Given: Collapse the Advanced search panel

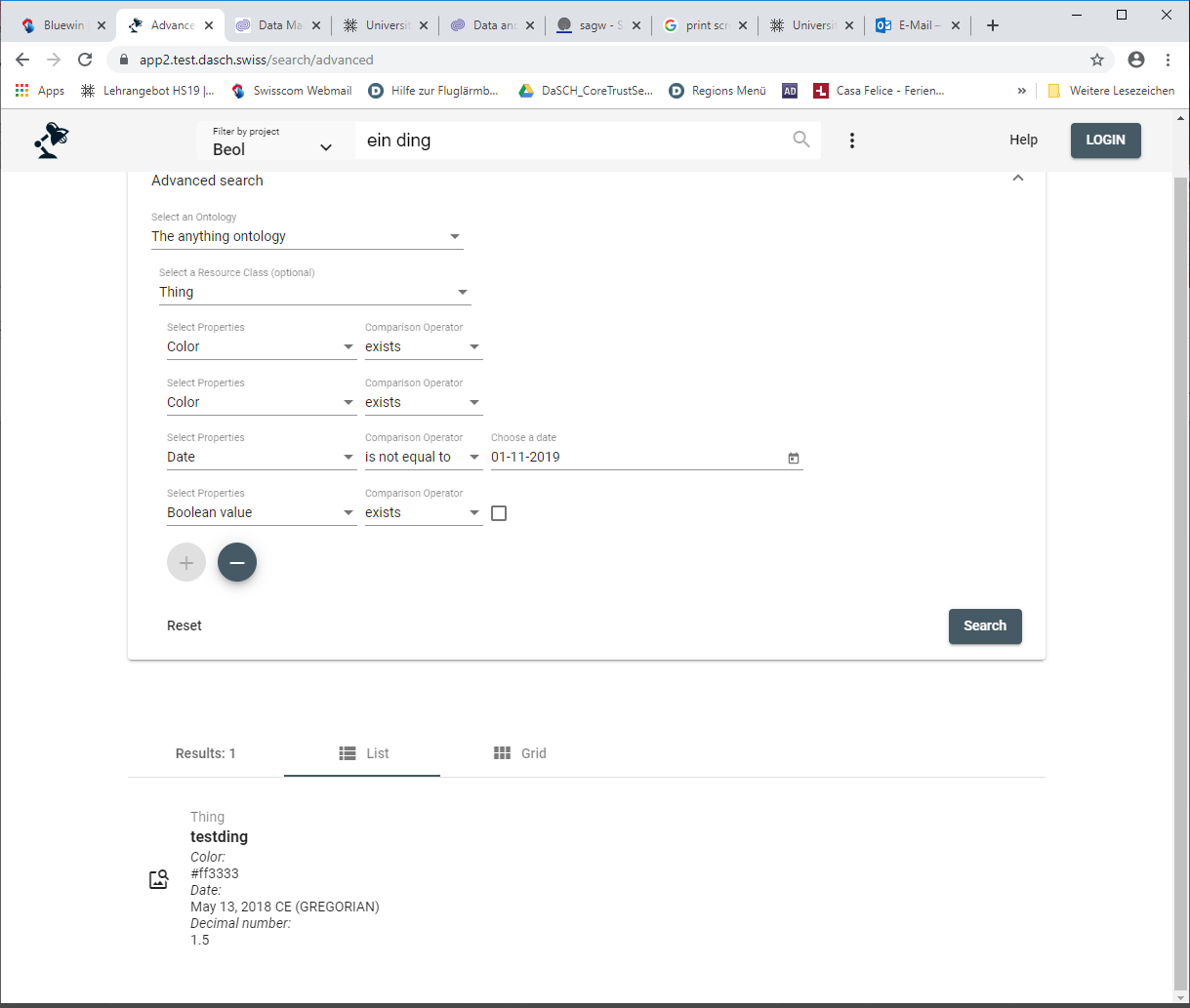Looking at the screenshot, I should click(1018, 179).
